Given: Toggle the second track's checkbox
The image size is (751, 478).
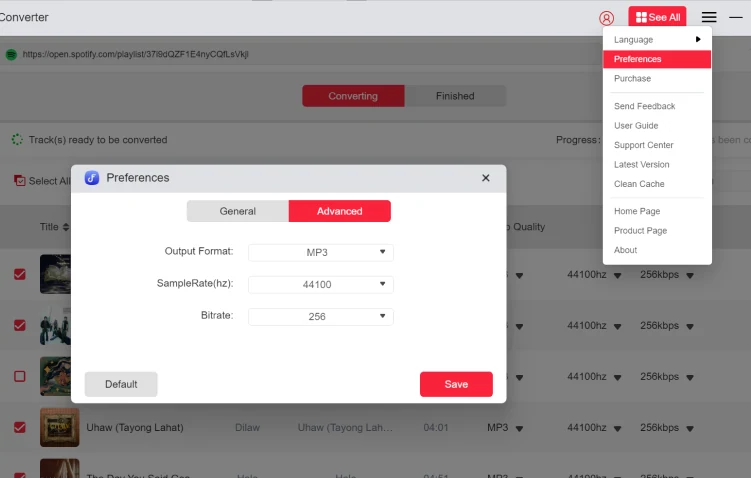Looking at the screenshot, I should (x=20, y=325).
